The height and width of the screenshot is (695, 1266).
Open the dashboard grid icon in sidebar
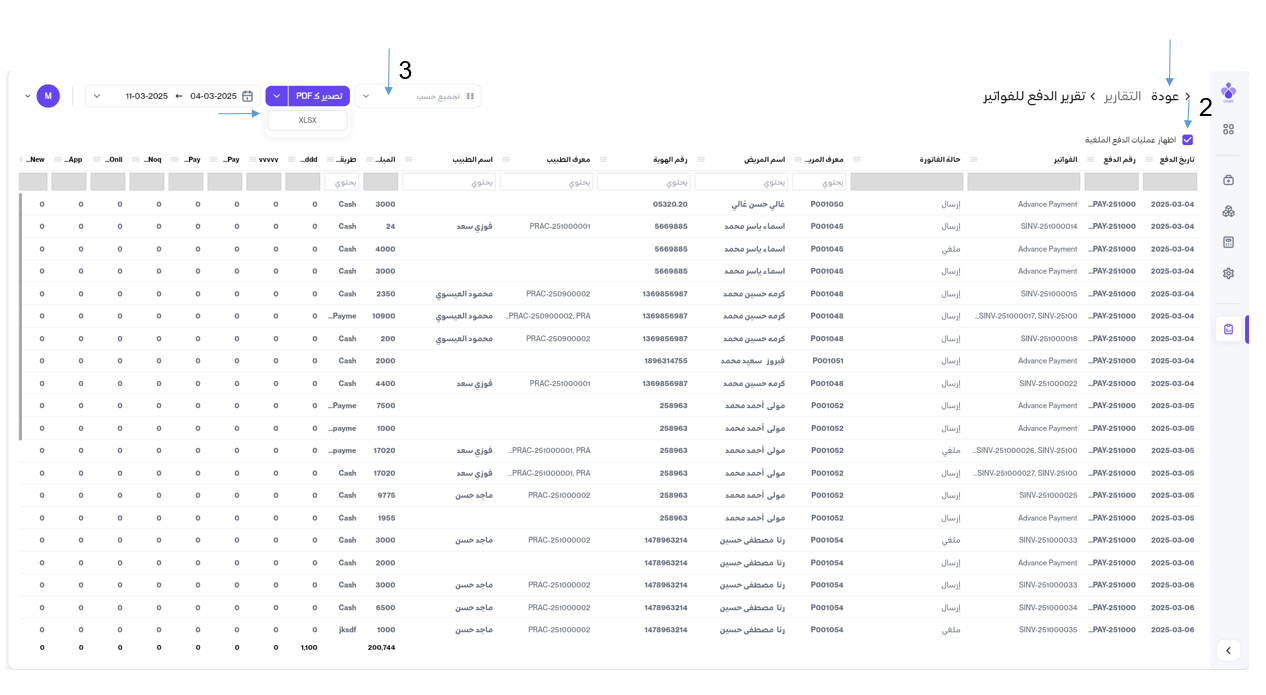pos(1228,129)
